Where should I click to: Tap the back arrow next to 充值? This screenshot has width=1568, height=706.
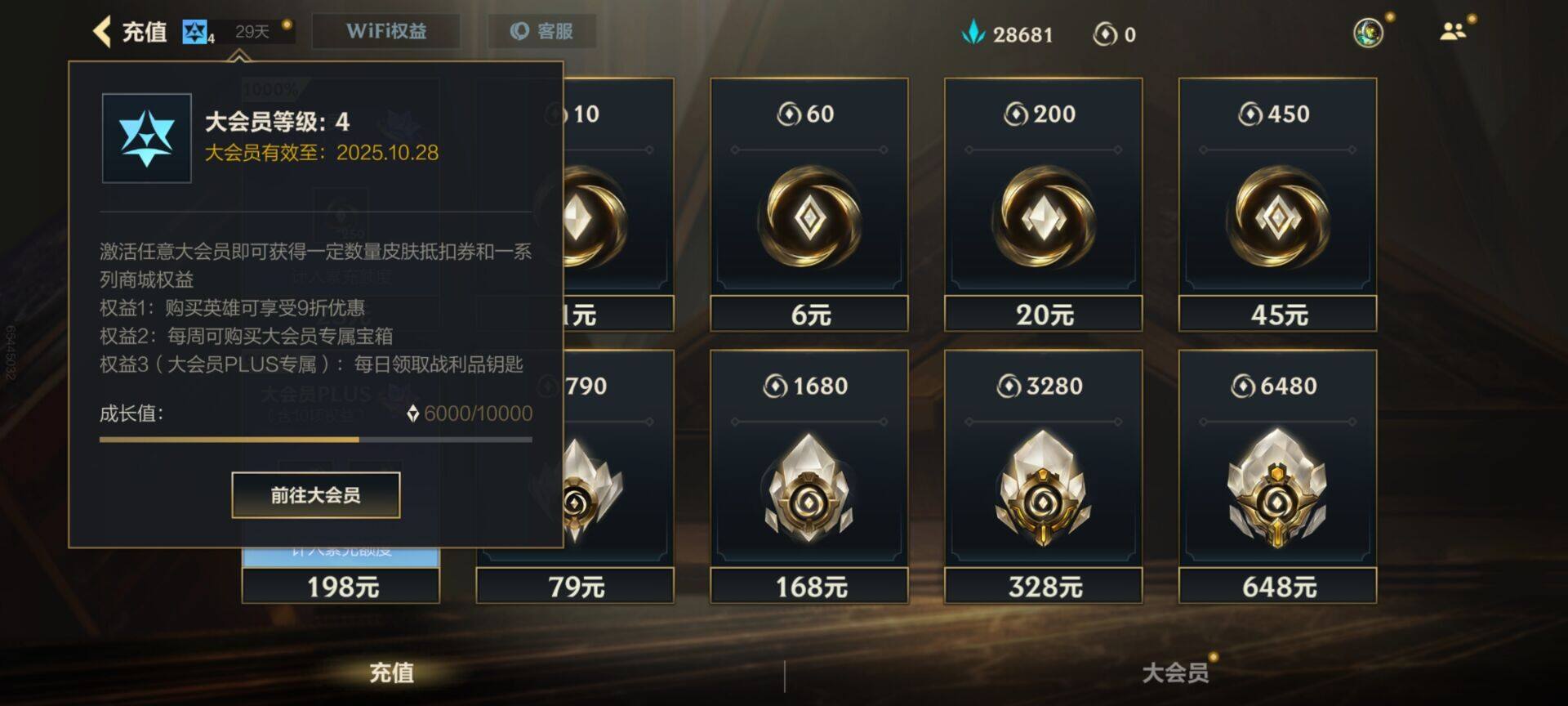(103, 32)
